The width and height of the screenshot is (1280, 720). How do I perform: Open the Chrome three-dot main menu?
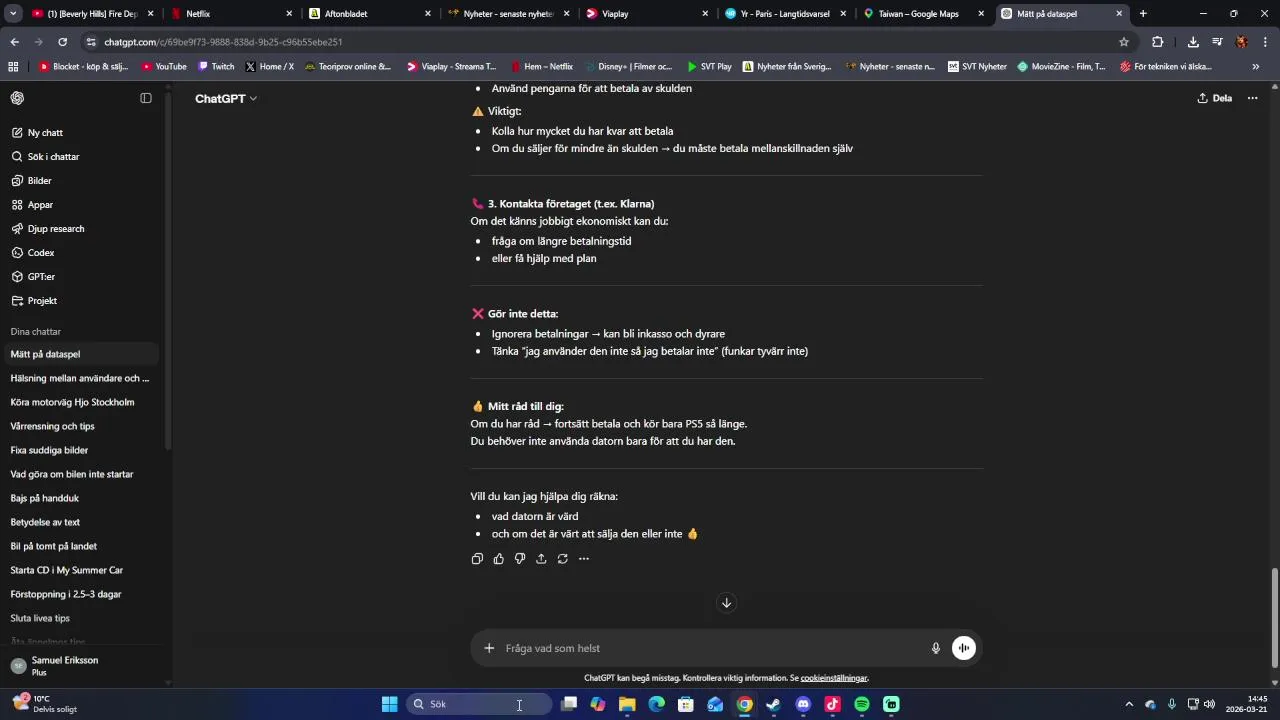coord(1266,42)
